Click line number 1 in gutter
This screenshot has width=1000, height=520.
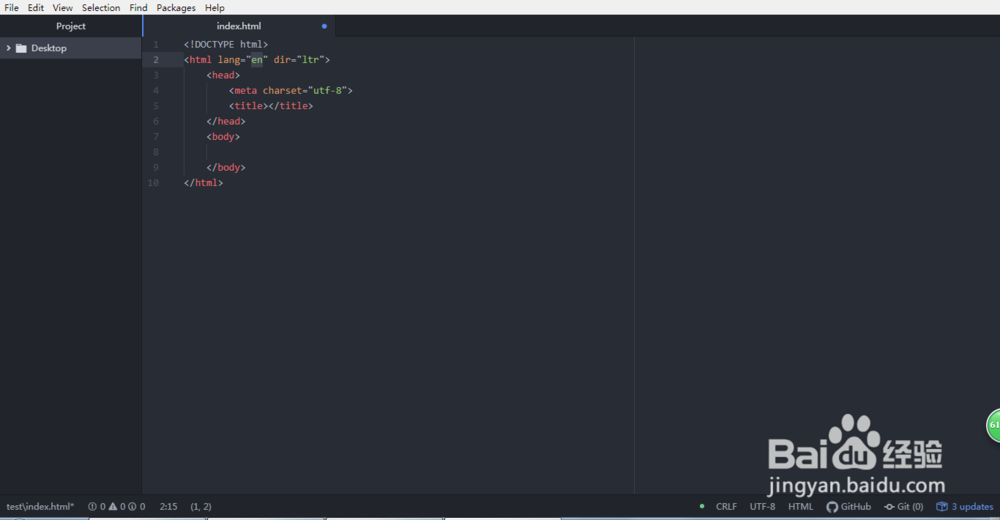pos(156,44)
